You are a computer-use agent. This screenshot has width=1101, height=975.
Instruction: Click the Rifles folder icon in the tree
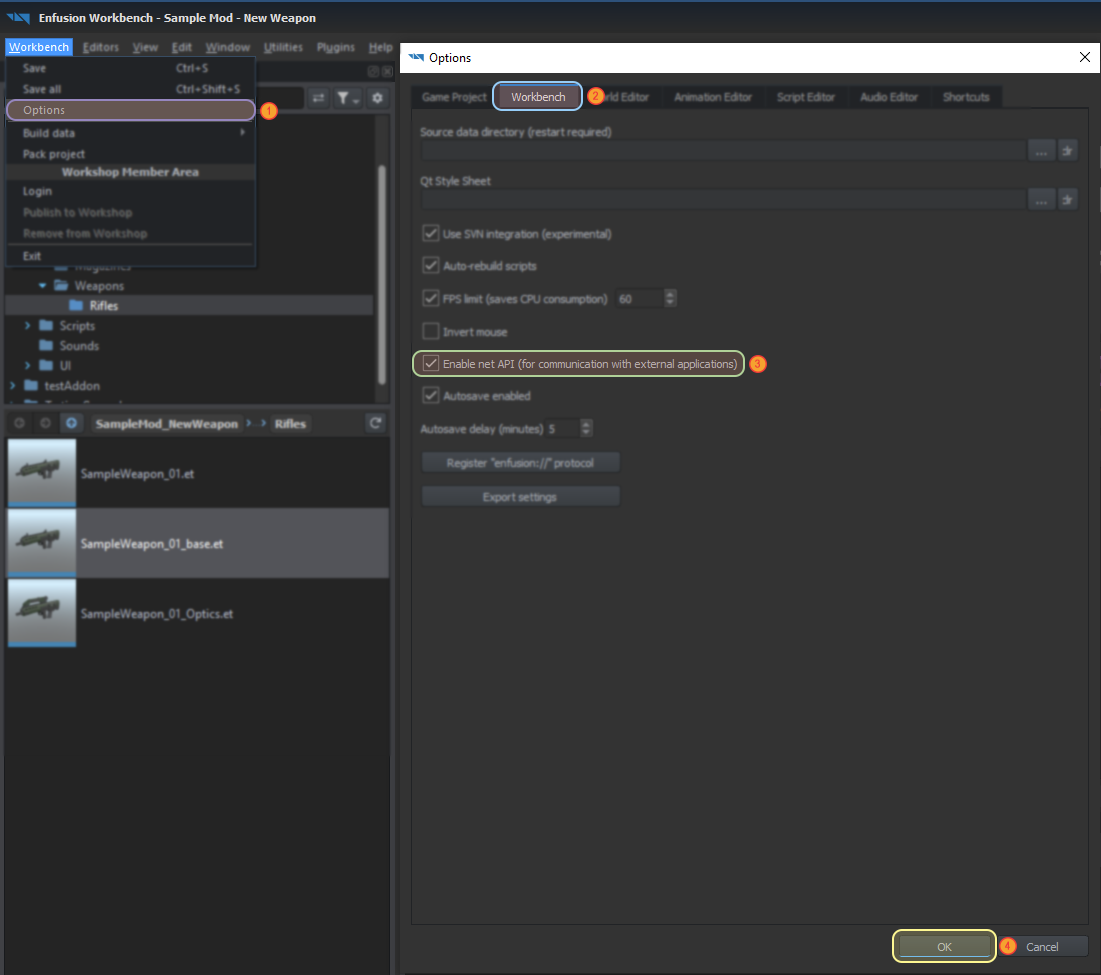pos(77,305)
